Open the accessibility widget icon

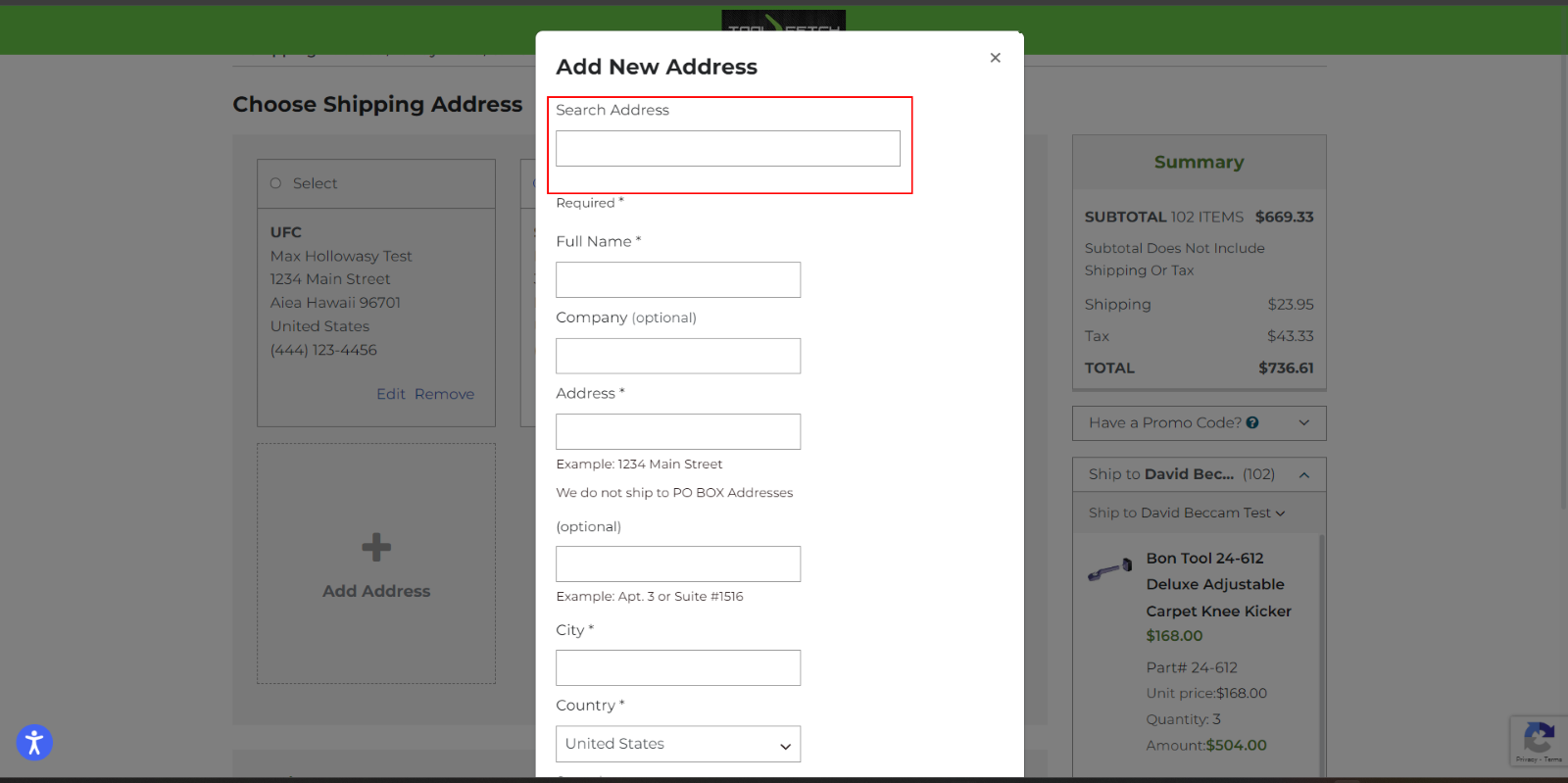34,743
